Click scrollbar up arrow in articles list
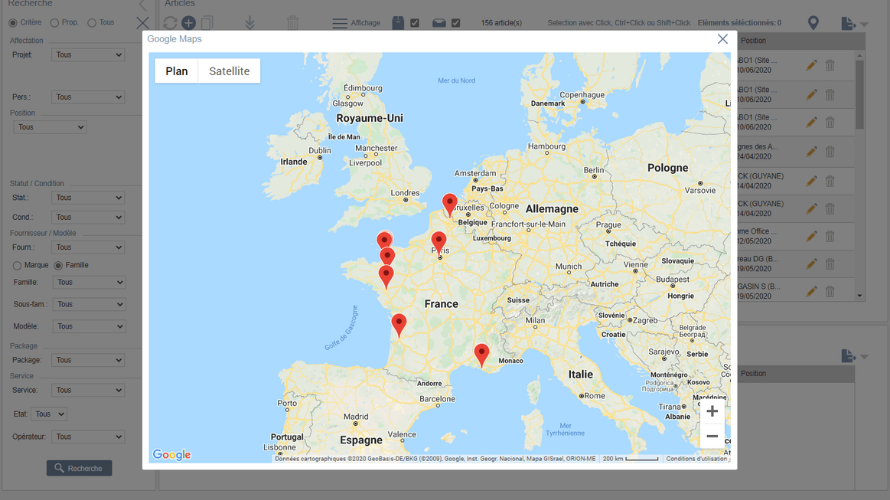This screenshot has width=890, height=500. pyautogui.click(x=859, y=56)
